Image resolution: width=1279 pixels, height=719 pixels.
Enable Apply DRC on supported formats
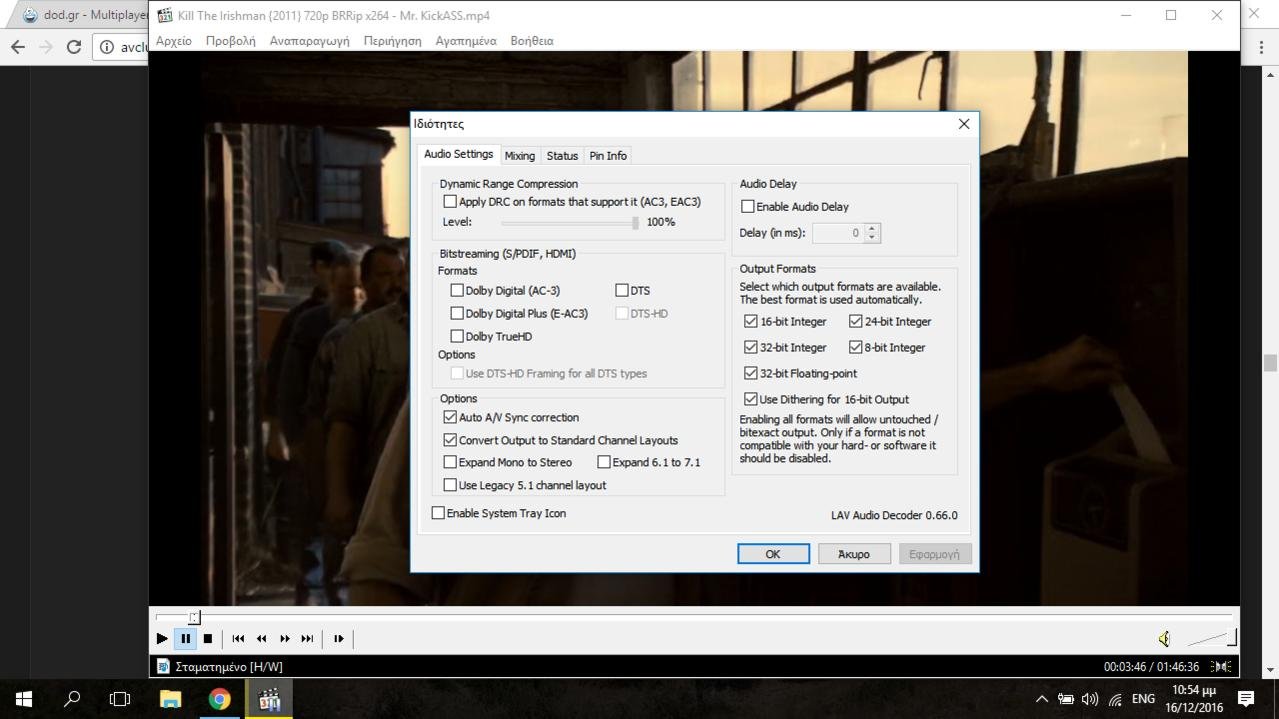point(450,202)
